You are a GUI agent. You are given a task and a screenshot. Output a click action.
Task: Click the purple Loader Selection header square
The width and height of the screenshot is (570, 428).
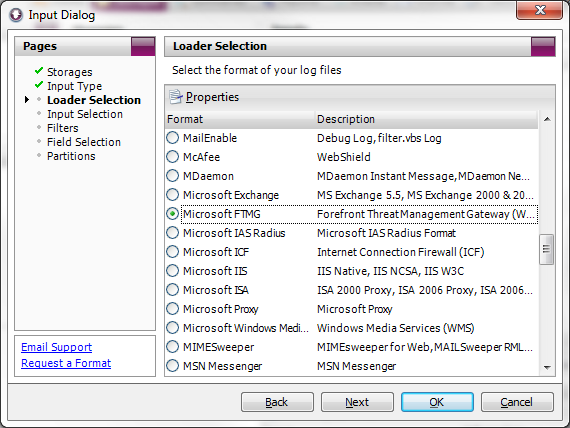coord(543,47)
